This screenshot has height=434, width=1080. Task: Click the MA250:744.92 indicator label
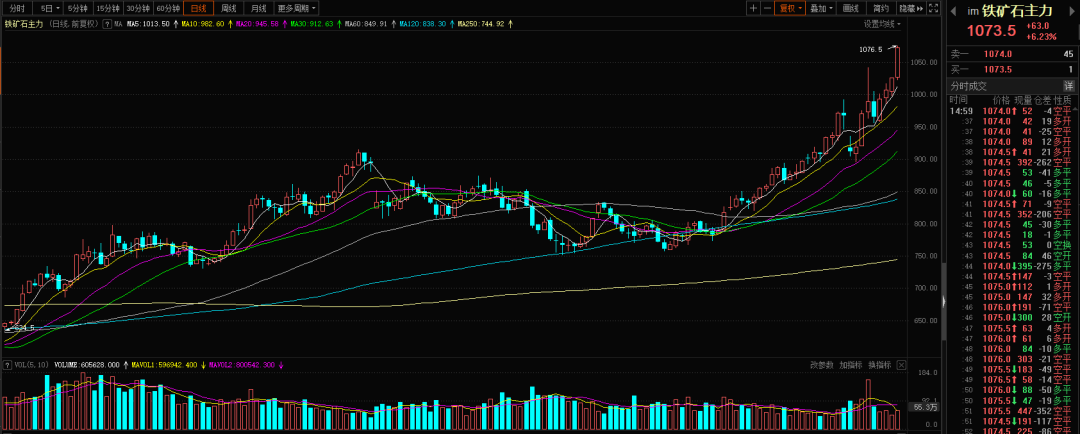pos(480,24)
